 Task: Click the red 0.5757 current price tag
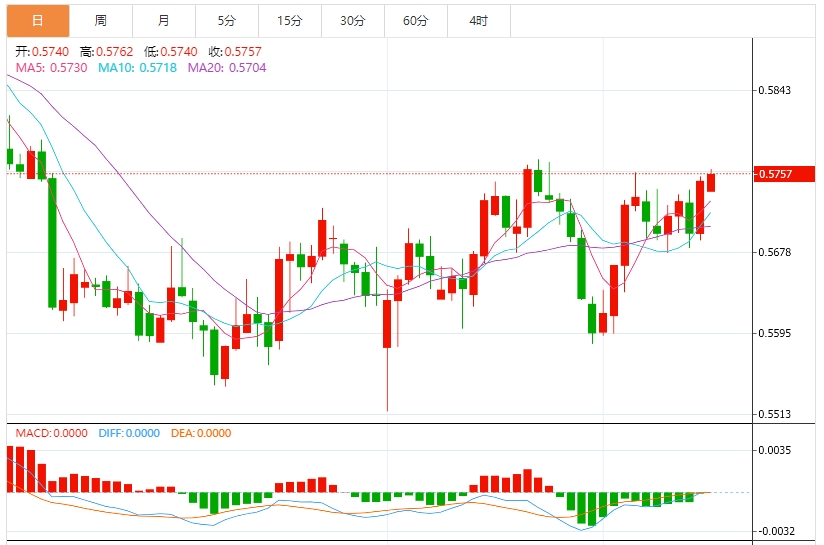(785, 174)
